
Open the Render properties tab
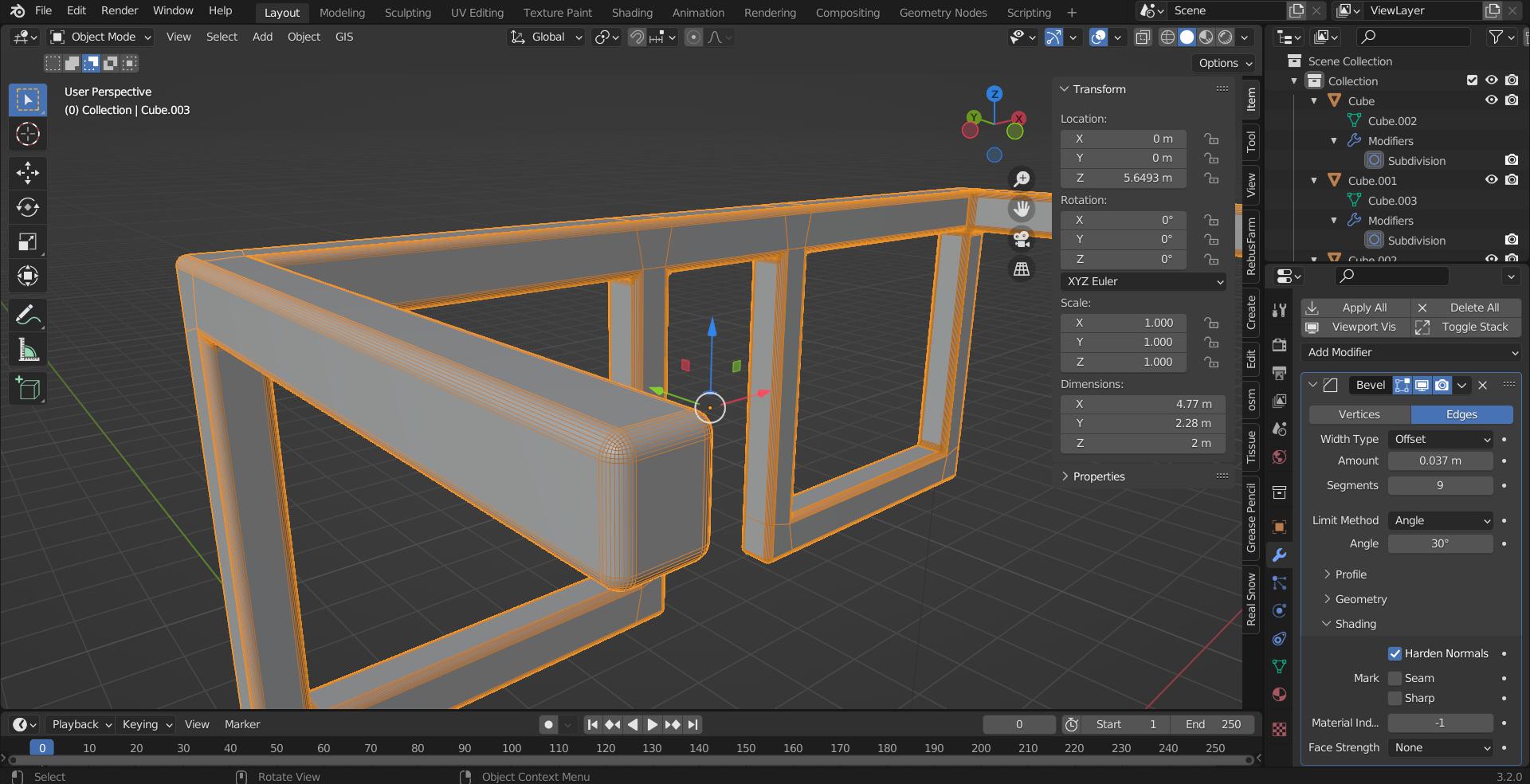click(x=1279, y=344)
